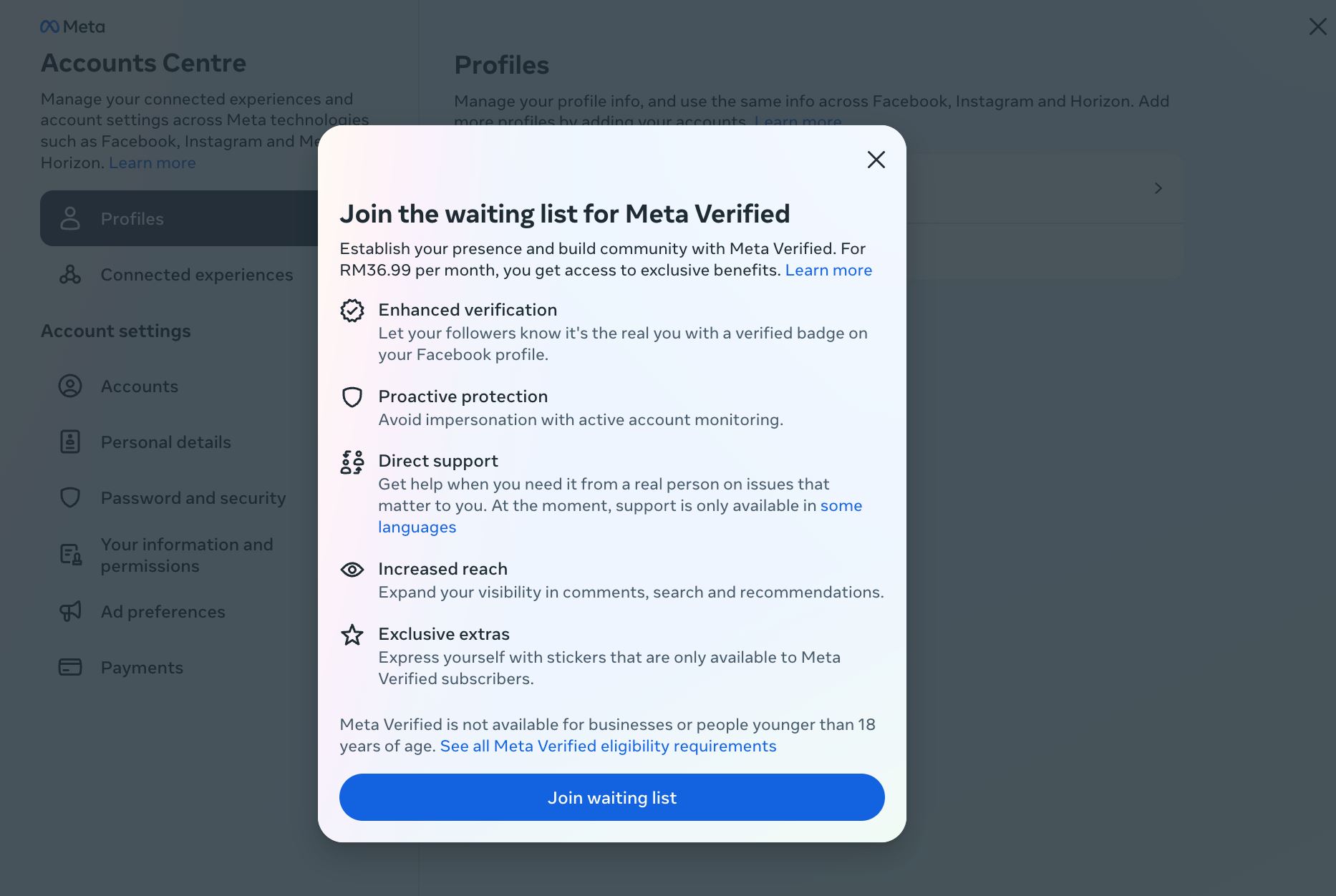Screen dimensions: 1336x896
Task: Click the Join waiting list button
Action: tap(611, 797)
